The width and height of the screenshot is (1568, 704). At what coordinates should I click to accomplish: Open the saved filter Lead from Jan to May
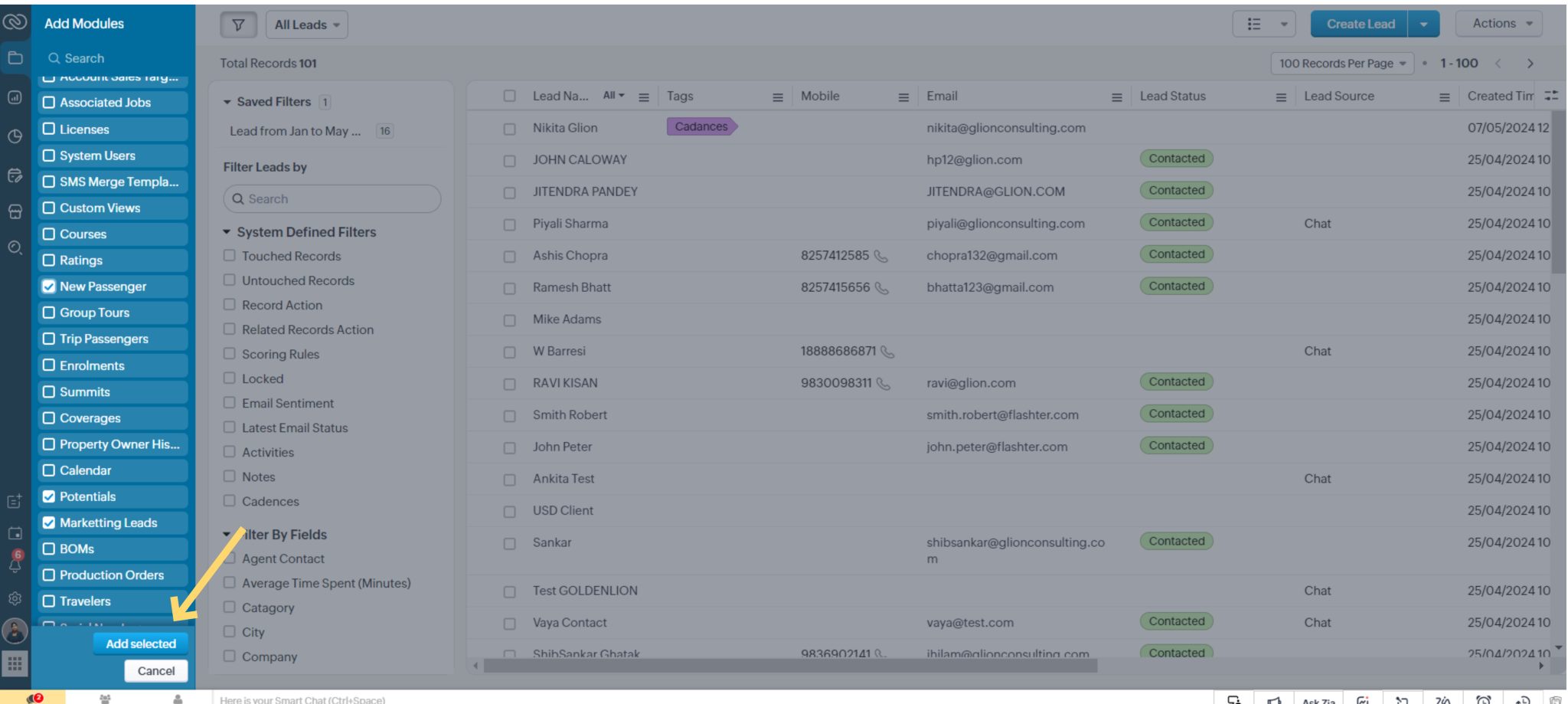click(296, 131)
